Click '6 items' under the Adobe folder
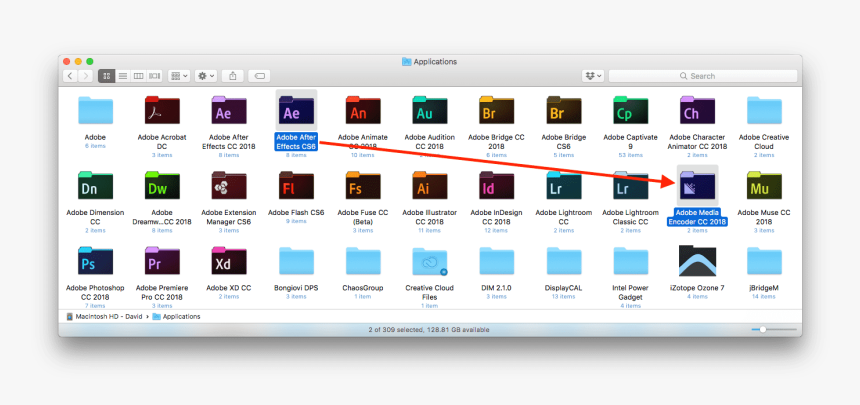This screenshot has width=860, height=405. tap(95, 146)
